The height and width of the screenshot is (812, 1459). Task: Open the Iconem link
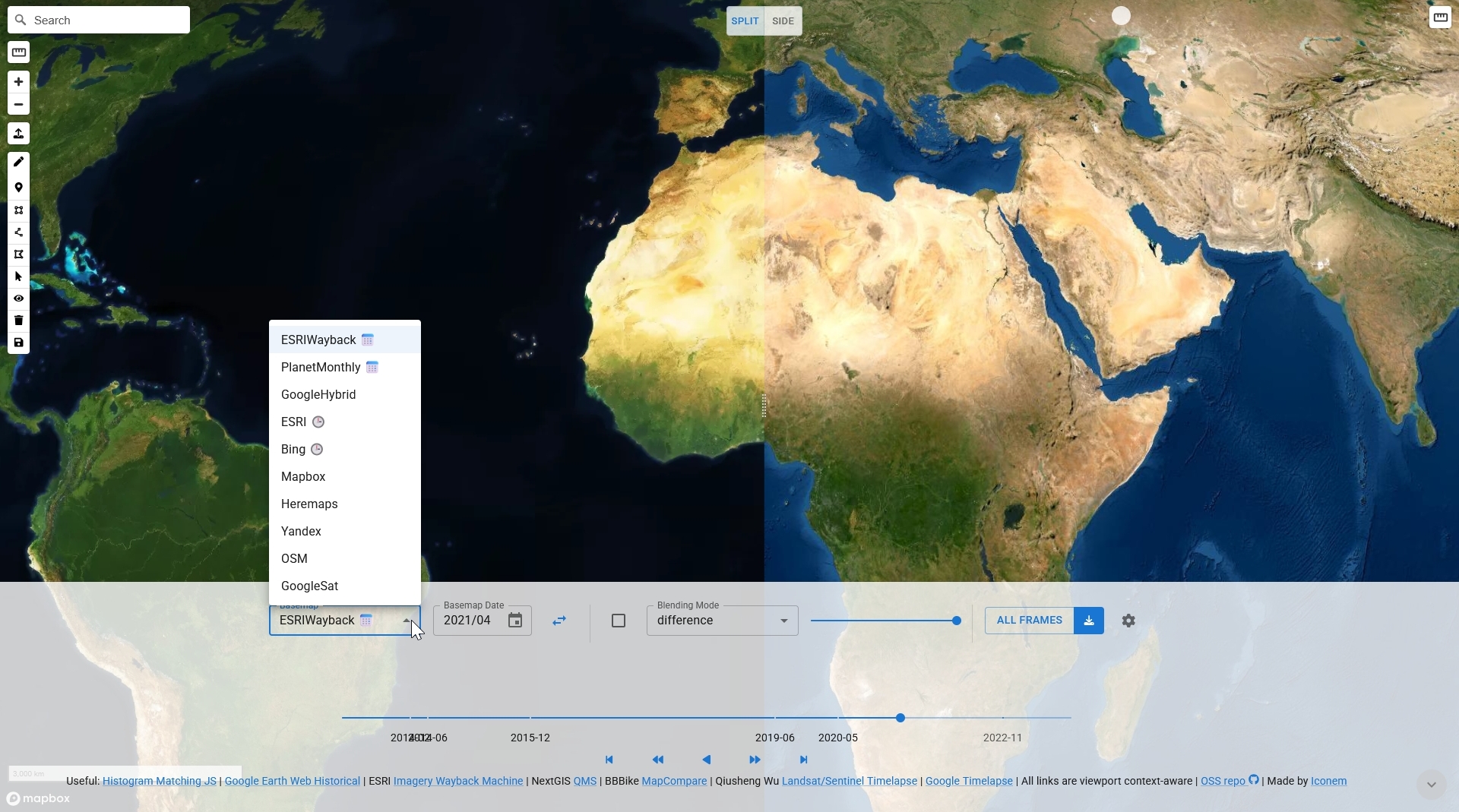click(1328, 781)
